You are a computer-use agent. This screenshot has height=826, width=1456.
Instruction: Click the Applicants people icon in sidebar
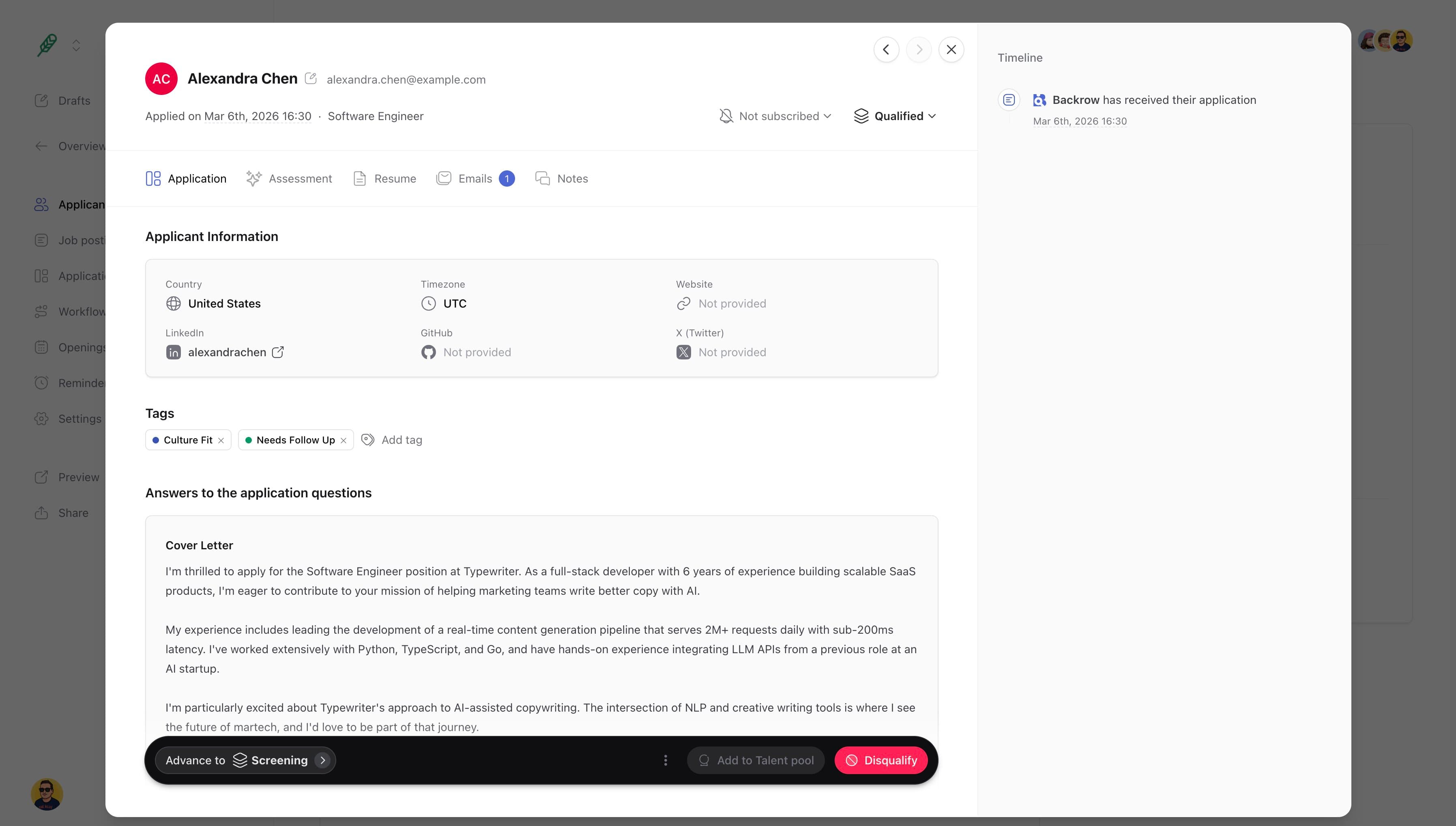tap(41, 204)
